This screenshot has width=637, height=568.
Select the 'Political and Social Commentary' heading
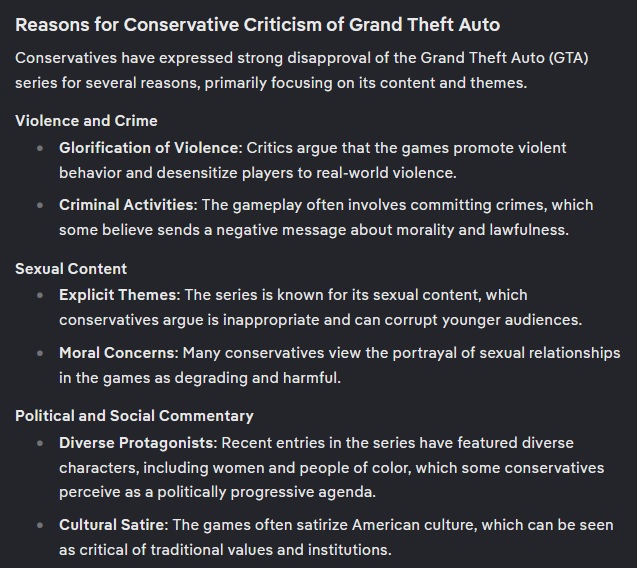click(134, 416)
